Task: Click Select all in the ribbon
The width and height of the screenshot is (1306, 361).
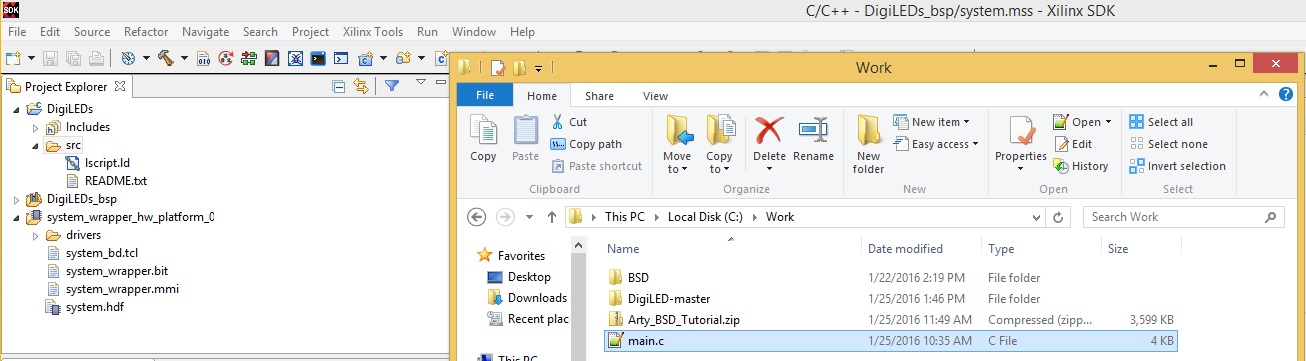Action: (x=1161, y=122)
